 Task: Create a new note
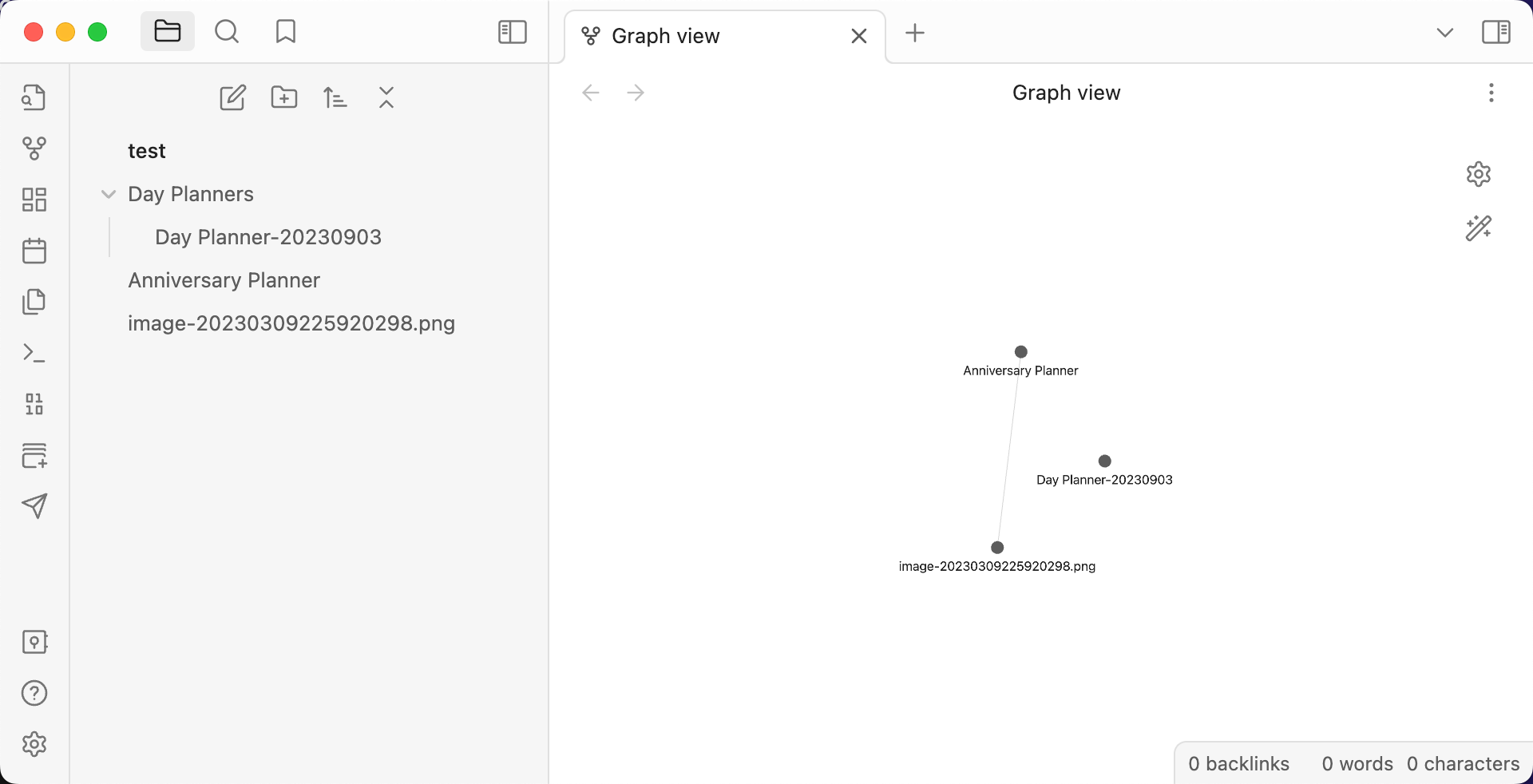click(232, 97)
